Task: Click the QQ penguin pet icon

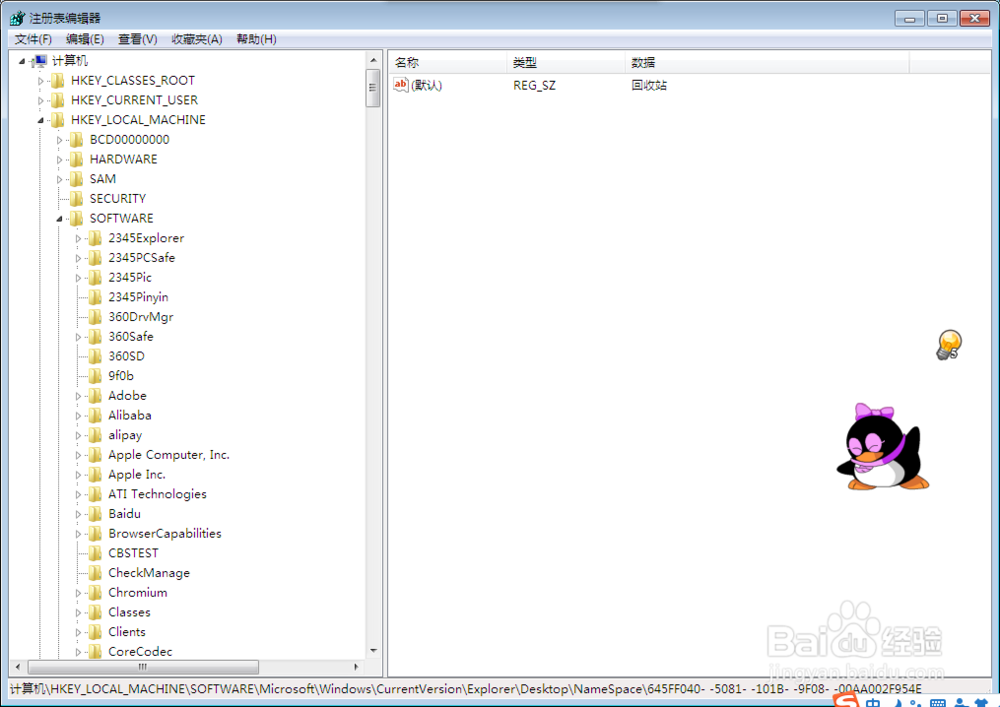Action: (x=883, y=448)
